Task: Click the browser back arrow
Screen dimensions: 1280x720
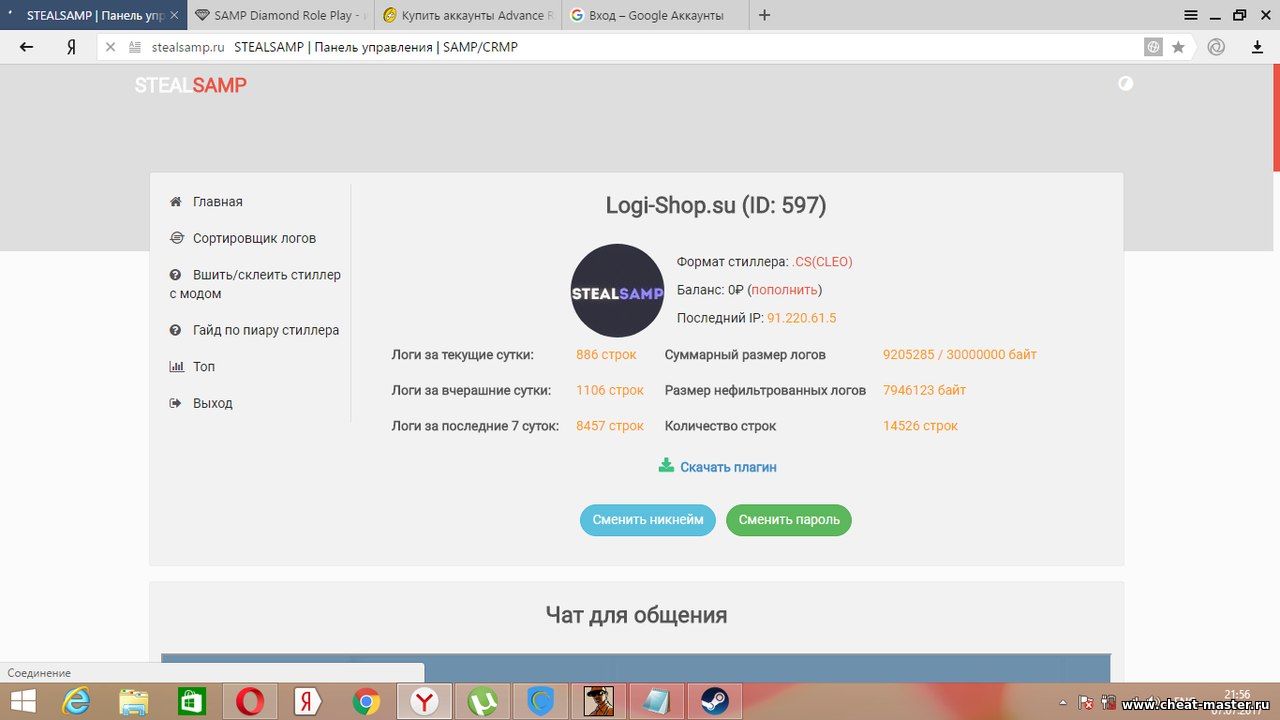Action: click(x=27, y=47)
